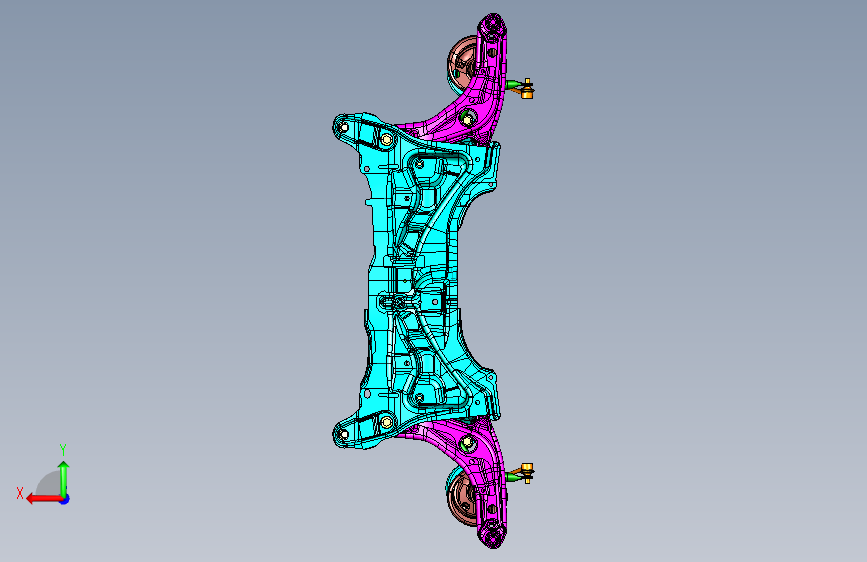Pick the lower brown bushing part

point(462,497)
